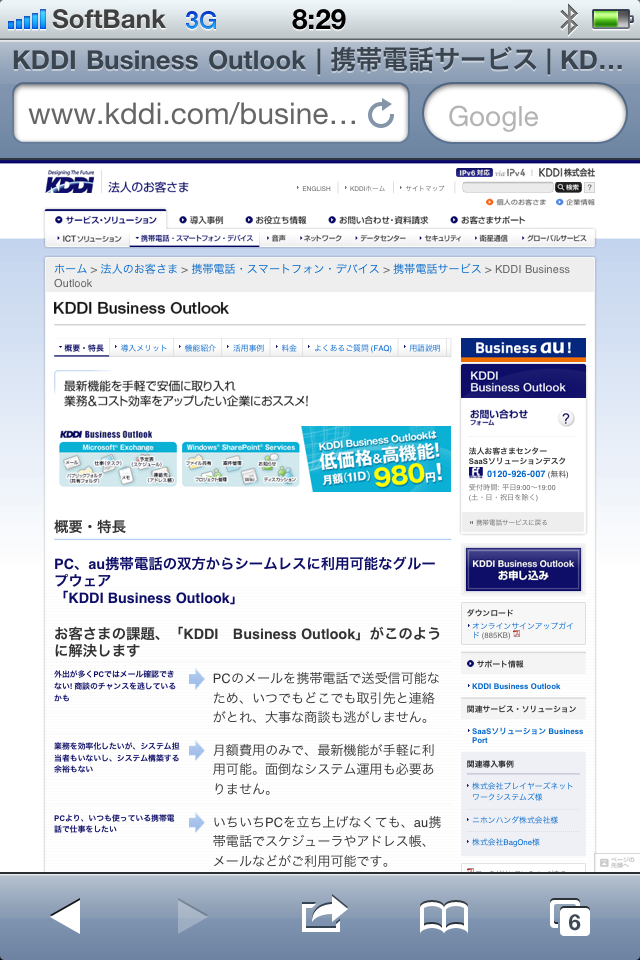The image size is (640, 960).
Task: Open ニホンハンダ株式会社様 case link
Action: pyautogui.click(x=514, y=820)
